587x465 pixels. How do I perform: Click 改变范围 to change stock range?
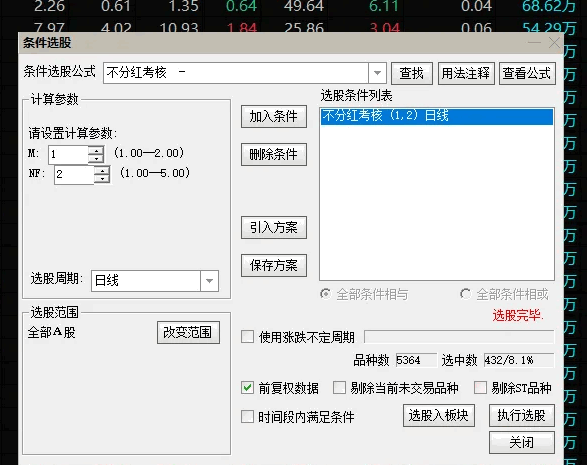(x=188, y=332)
